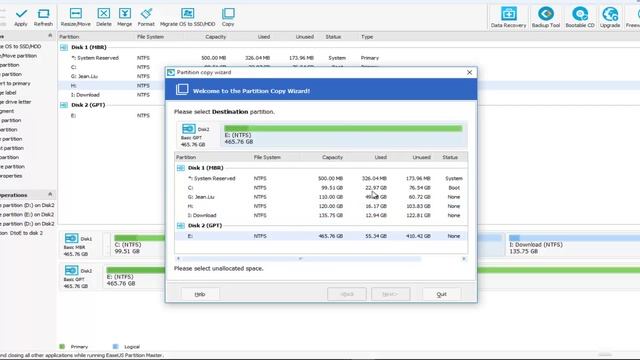
Task: Open the Backup Tool icon
Action: point(546,18)
